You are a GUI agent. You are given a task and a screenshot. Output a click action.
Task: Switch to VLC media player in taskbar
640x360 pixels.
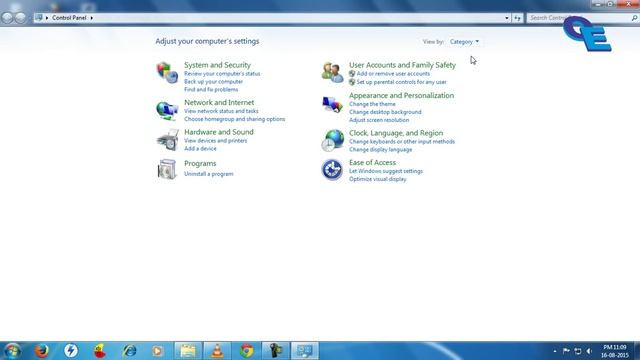tap(217, 351)
